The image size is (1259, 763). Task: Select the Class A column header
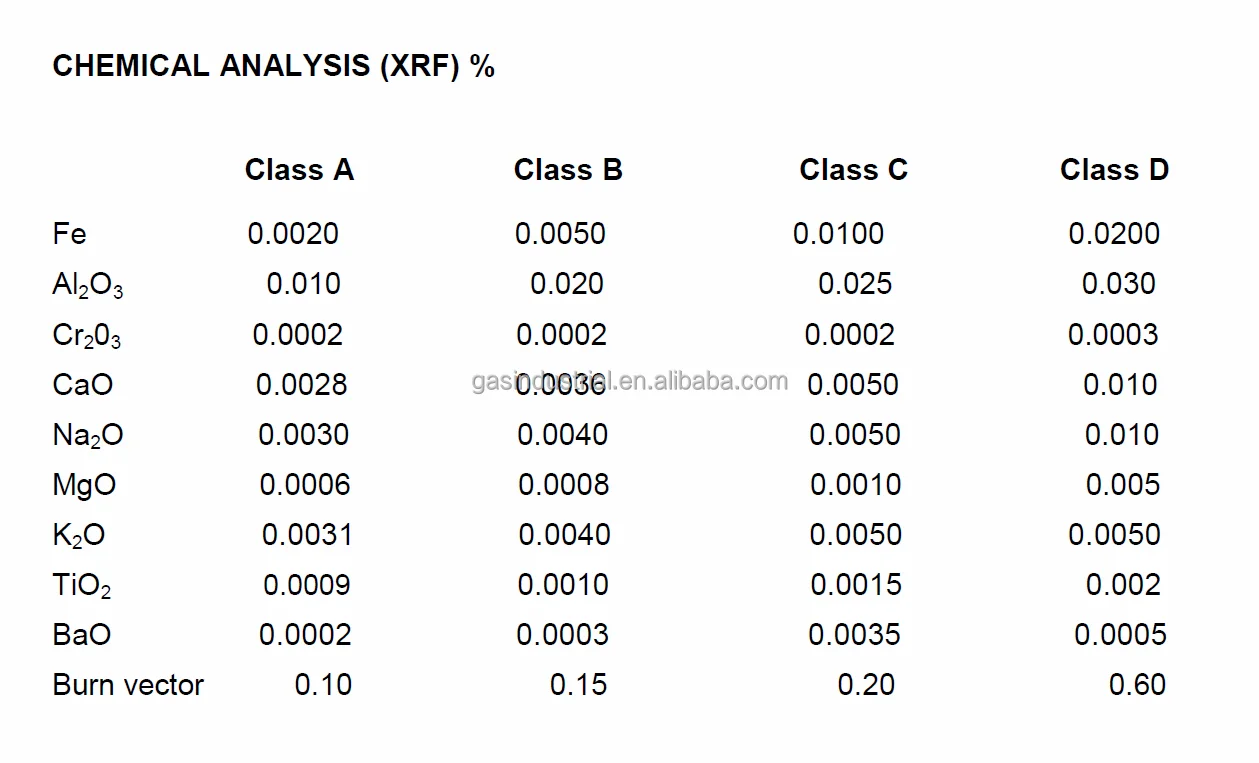click(299, 170)
